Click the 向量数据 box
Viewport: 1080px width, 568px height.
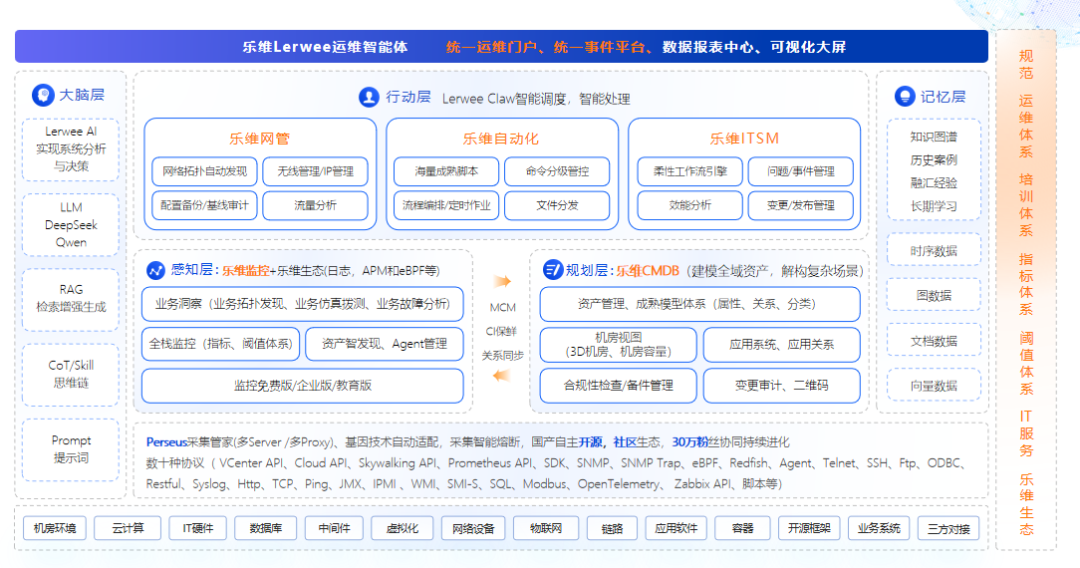click(x=933, y=386)
